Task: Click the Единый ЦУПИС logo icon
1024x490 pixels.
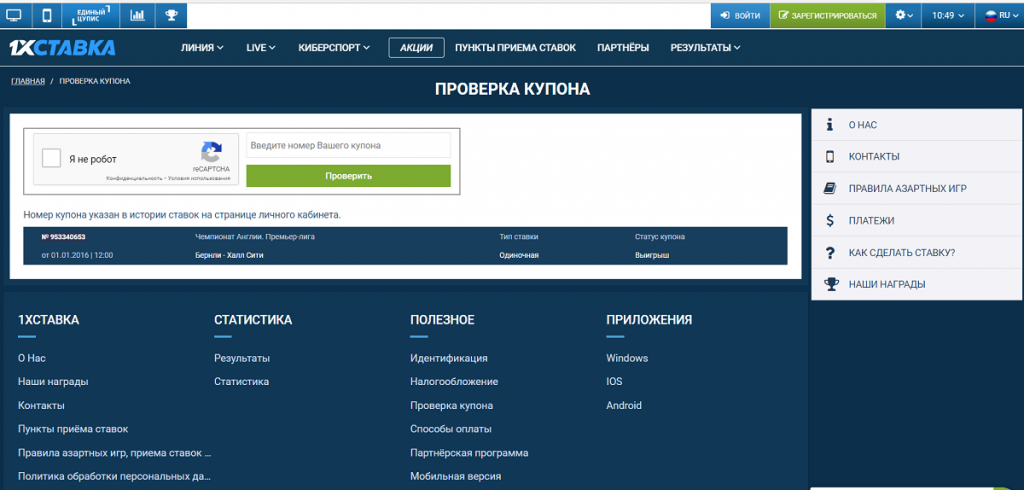Action: click(x=91, y=15)
